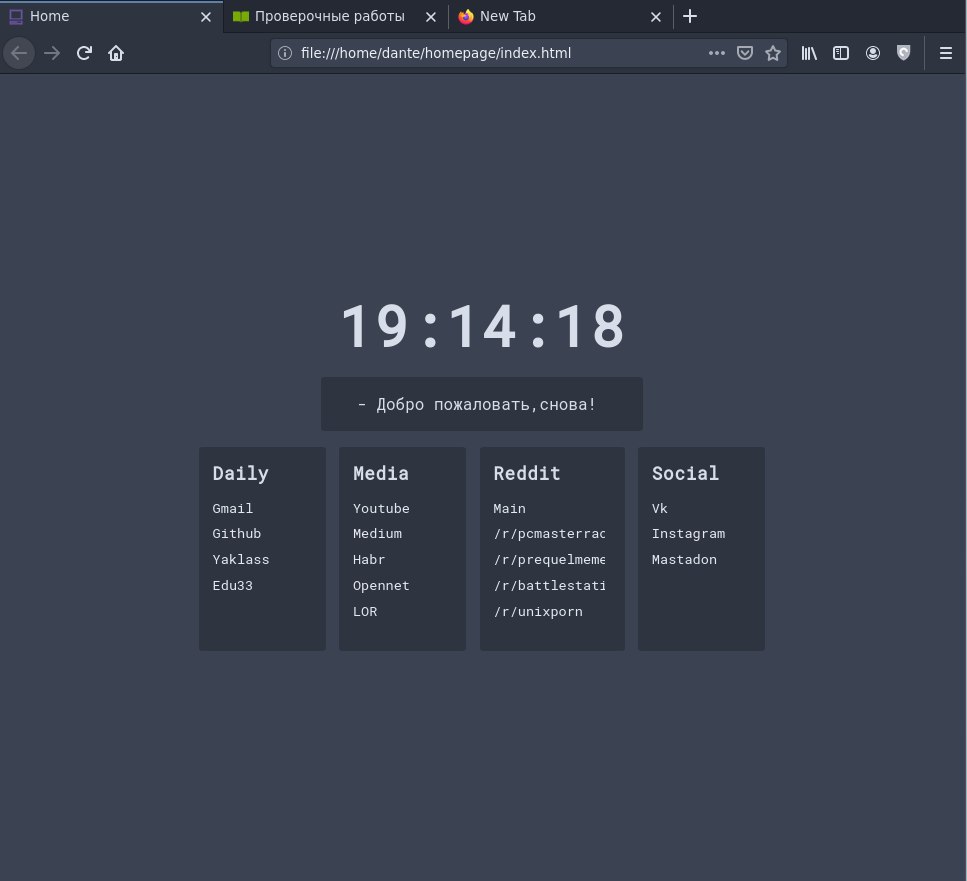The height and width of the screenshot is (881, 967).
Task: Click the Media card heading
Action: pos(381,473)
